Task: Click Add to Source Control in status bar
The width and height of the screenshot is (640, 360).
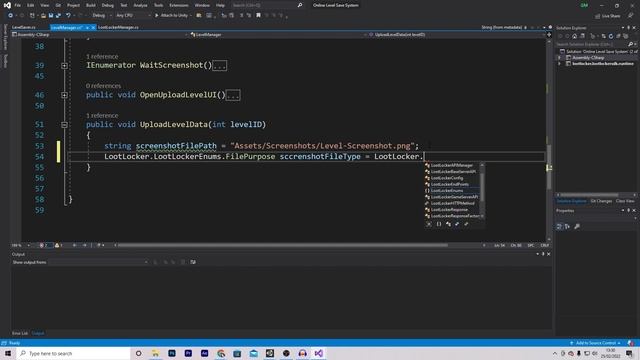Action: pos(596,343)
